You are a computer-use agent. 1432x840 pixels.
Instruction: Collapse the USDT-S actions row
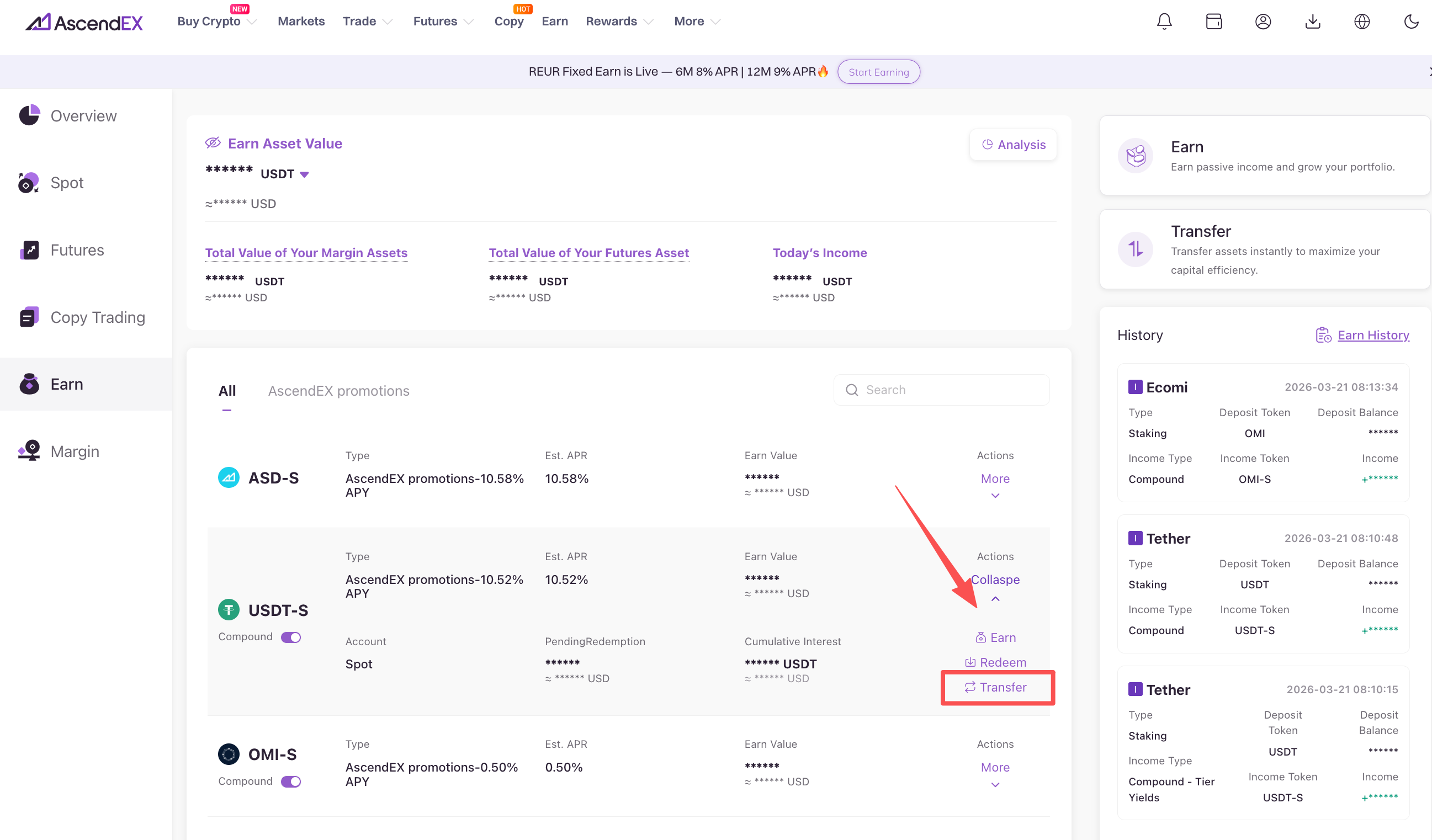(994, 580)
